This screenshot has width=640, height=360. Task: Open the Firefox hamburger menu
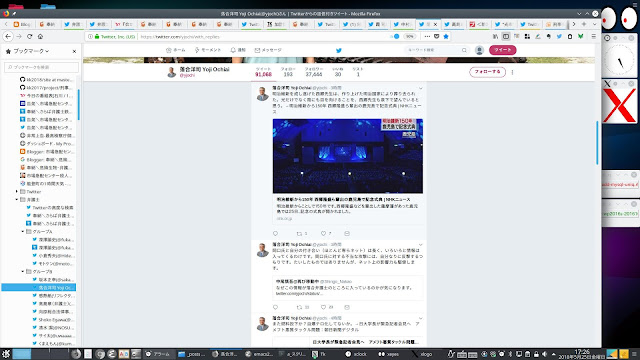pyautogui.click(x=593, y=36)
